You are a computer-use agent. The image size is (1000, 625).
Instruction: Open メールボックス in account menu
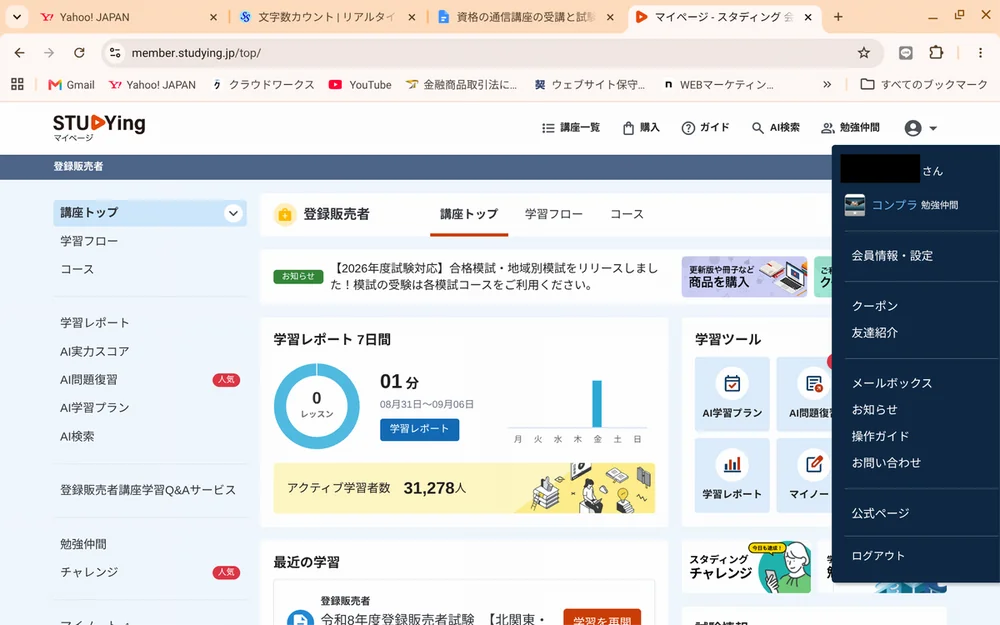[x=892, y=383]
